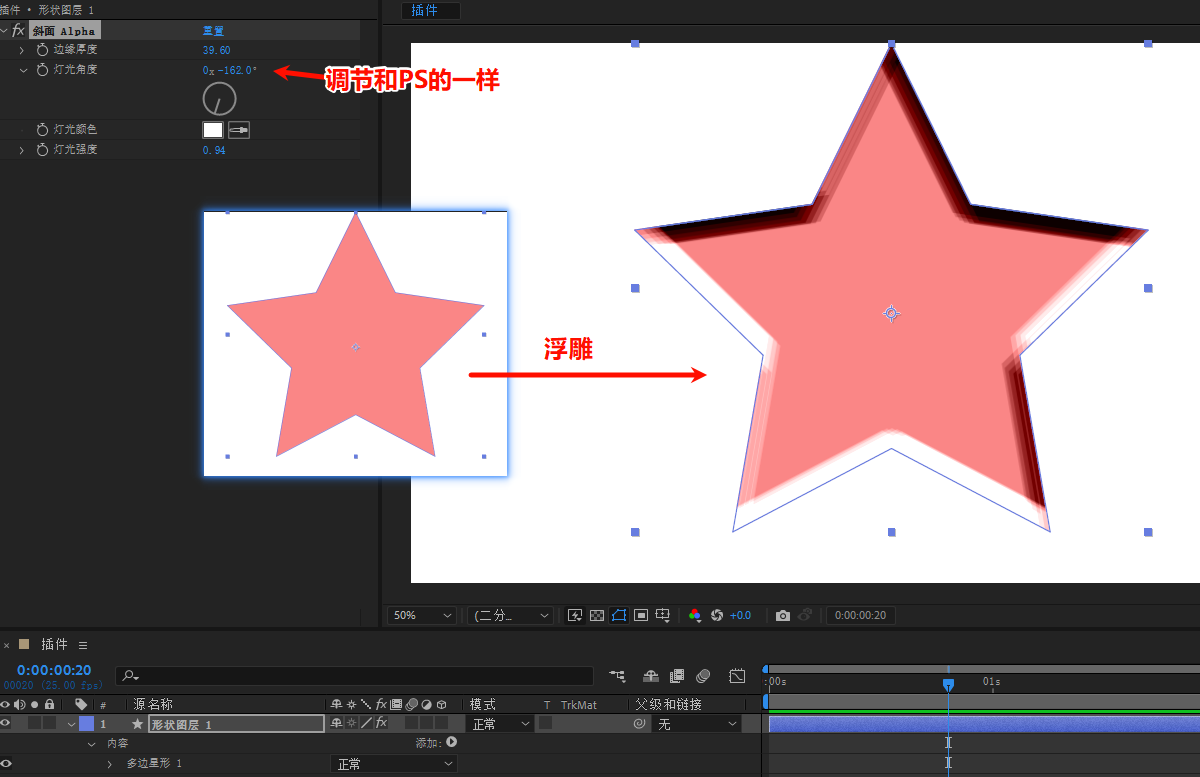Collapse the 内容 group
The height and width of the screenshot is (777, 1200).
coord(92,743)
